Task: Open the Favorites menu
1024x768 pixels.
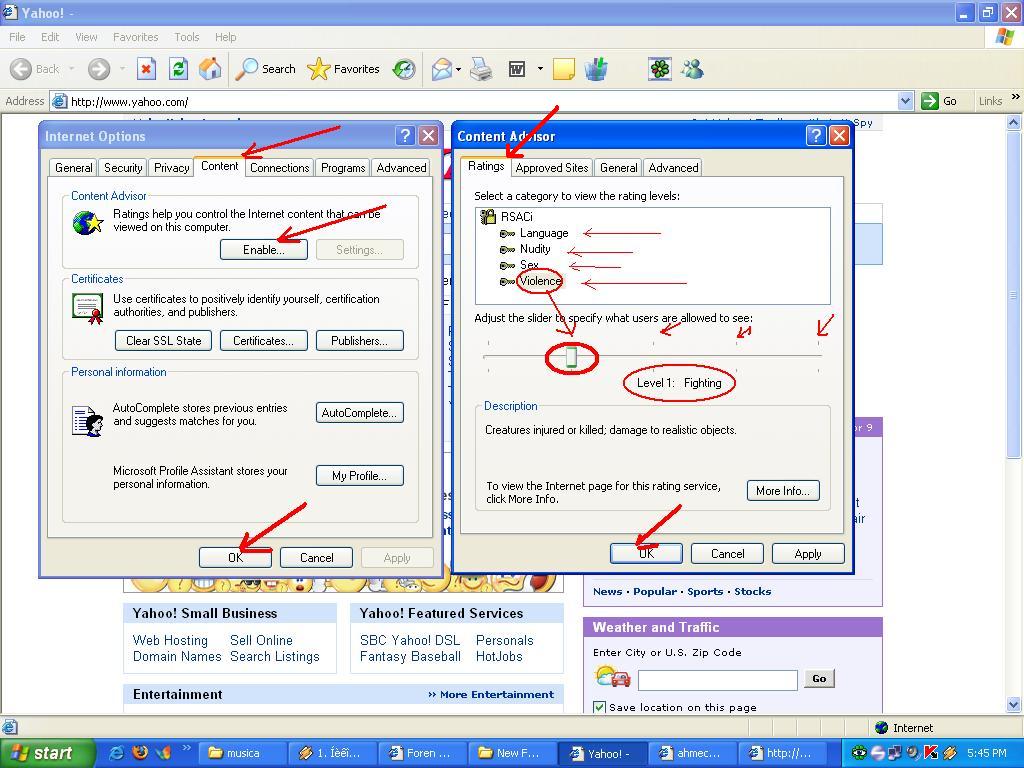Action: pos(135,37)
